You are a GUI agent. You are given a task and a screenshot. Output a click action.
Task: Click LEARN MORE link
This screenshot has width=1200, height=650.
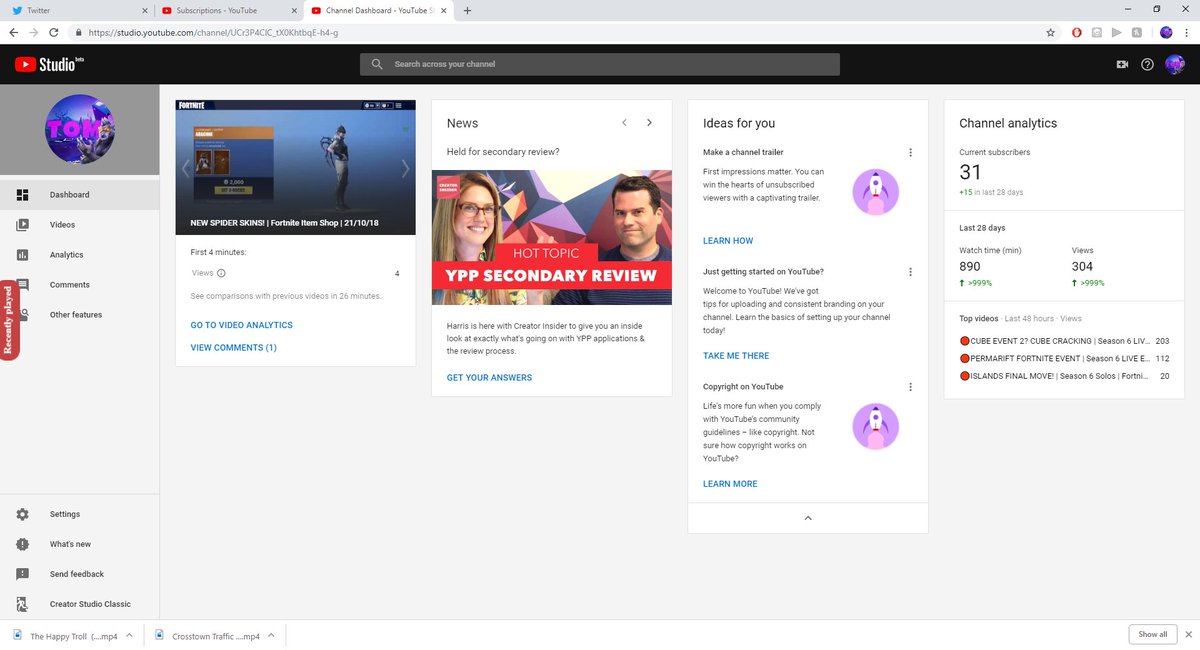(730, 484)
